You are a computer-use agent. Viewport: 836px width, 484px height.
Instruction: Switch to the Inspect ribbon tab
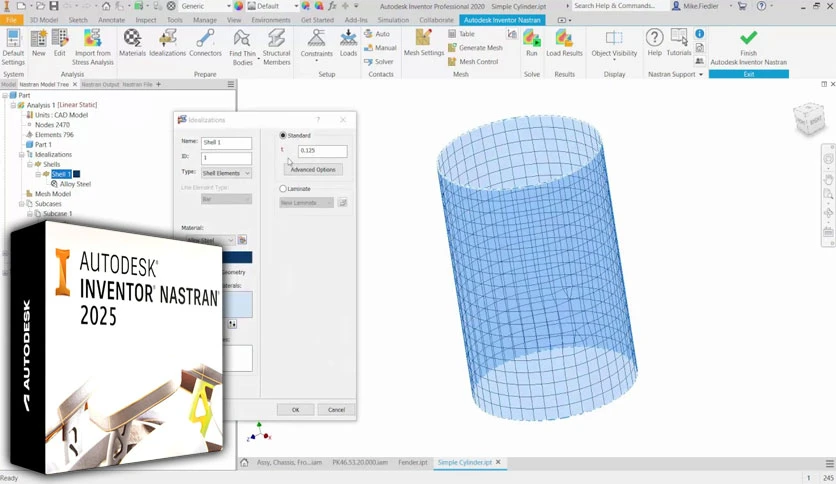click(x=146, y=20)
